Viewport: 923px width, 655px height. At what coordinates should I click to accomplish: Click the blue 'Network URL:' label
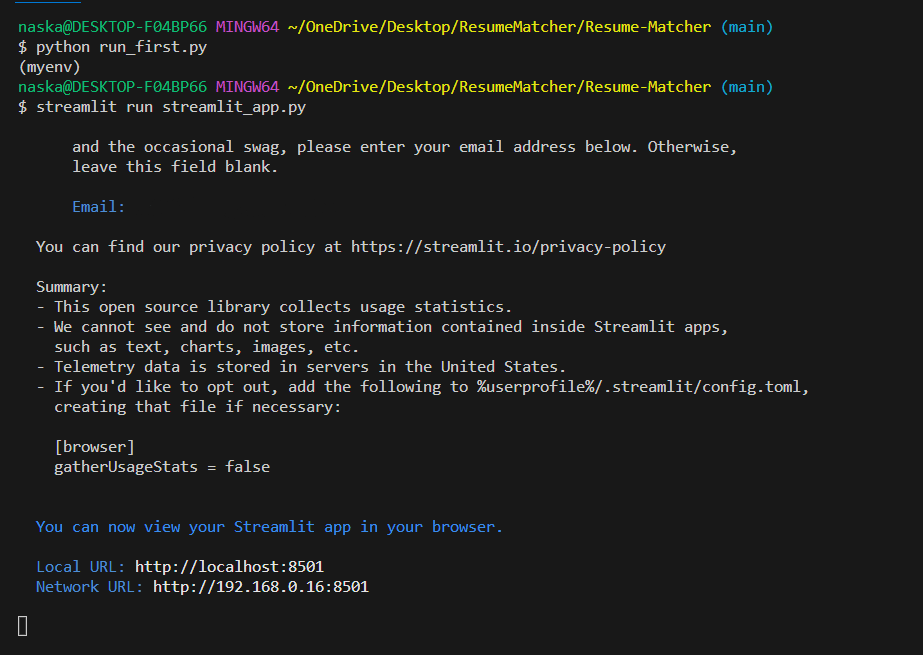pos(89,587)
